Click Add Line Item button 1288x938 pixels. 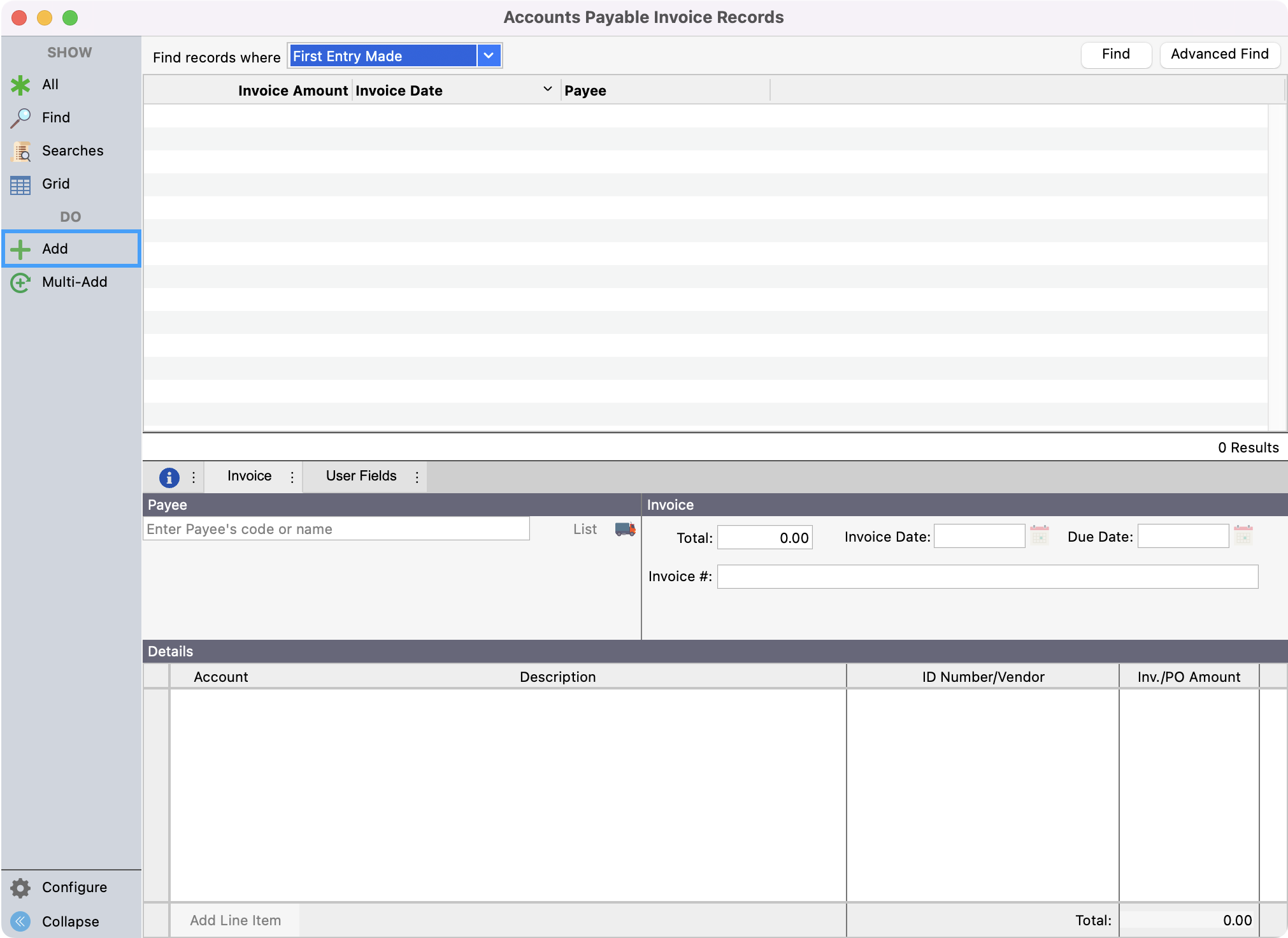coord(235,920)
